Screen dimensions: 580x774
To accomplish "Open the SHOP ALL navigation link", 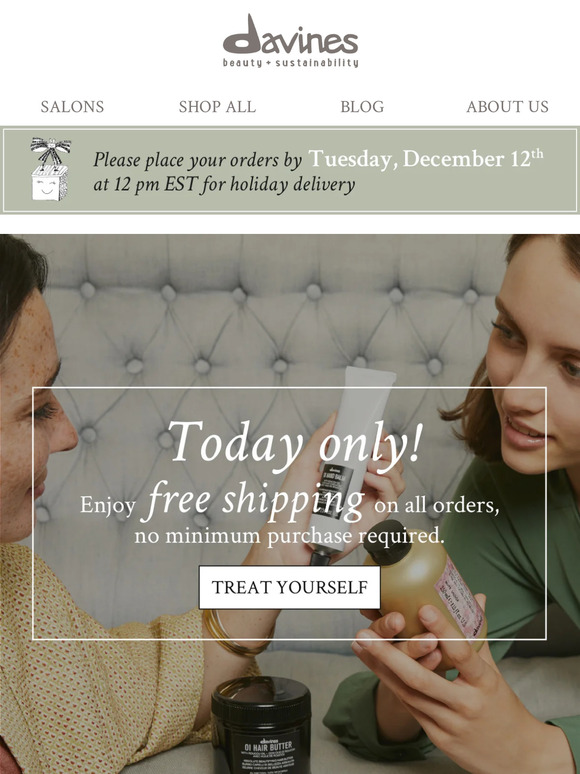I will pos(217,107).
